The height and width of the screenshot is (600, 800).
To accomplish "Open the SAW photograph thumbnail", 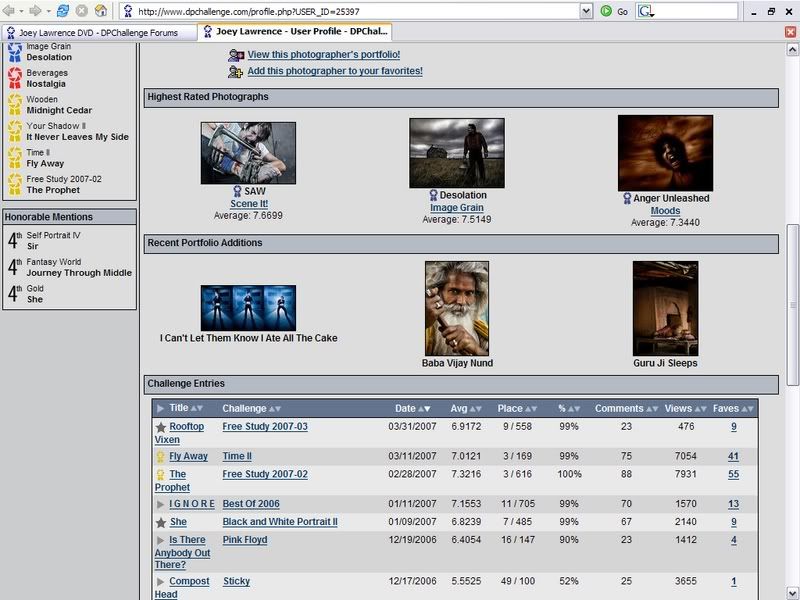I will point(248,153).
